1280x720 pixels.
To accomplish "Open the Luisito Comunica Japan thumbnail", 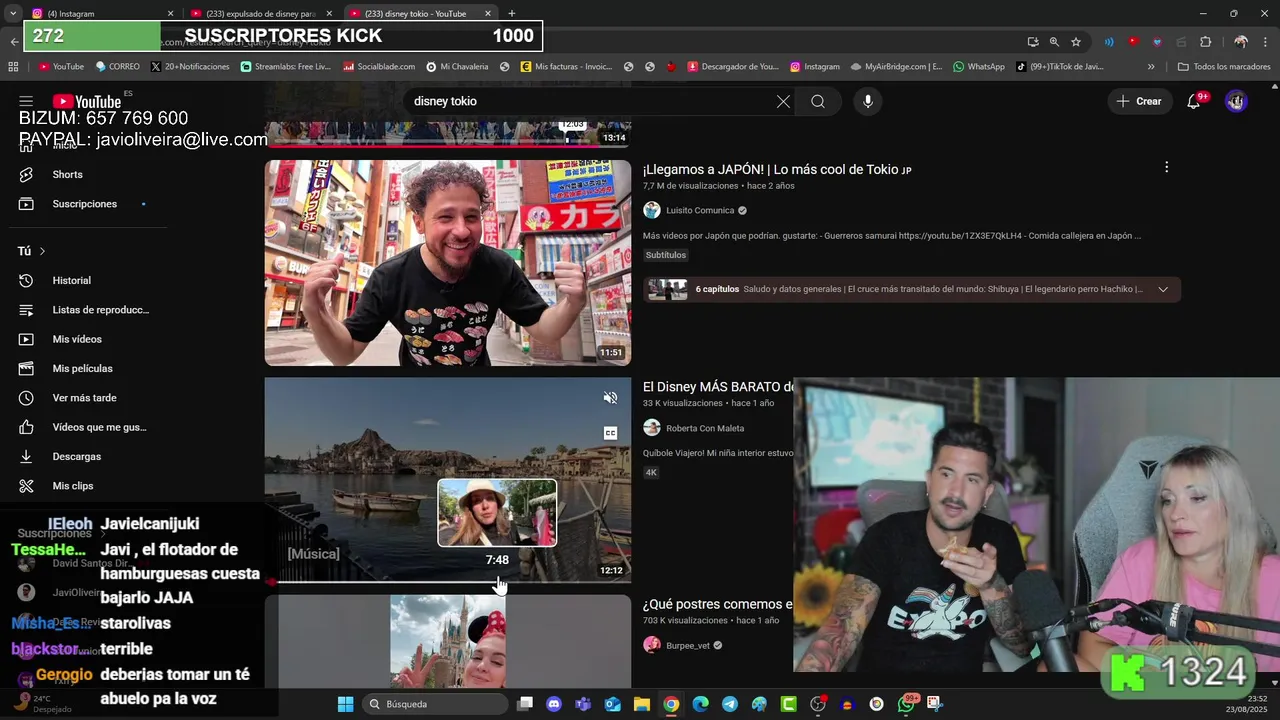I will [448, 263].
